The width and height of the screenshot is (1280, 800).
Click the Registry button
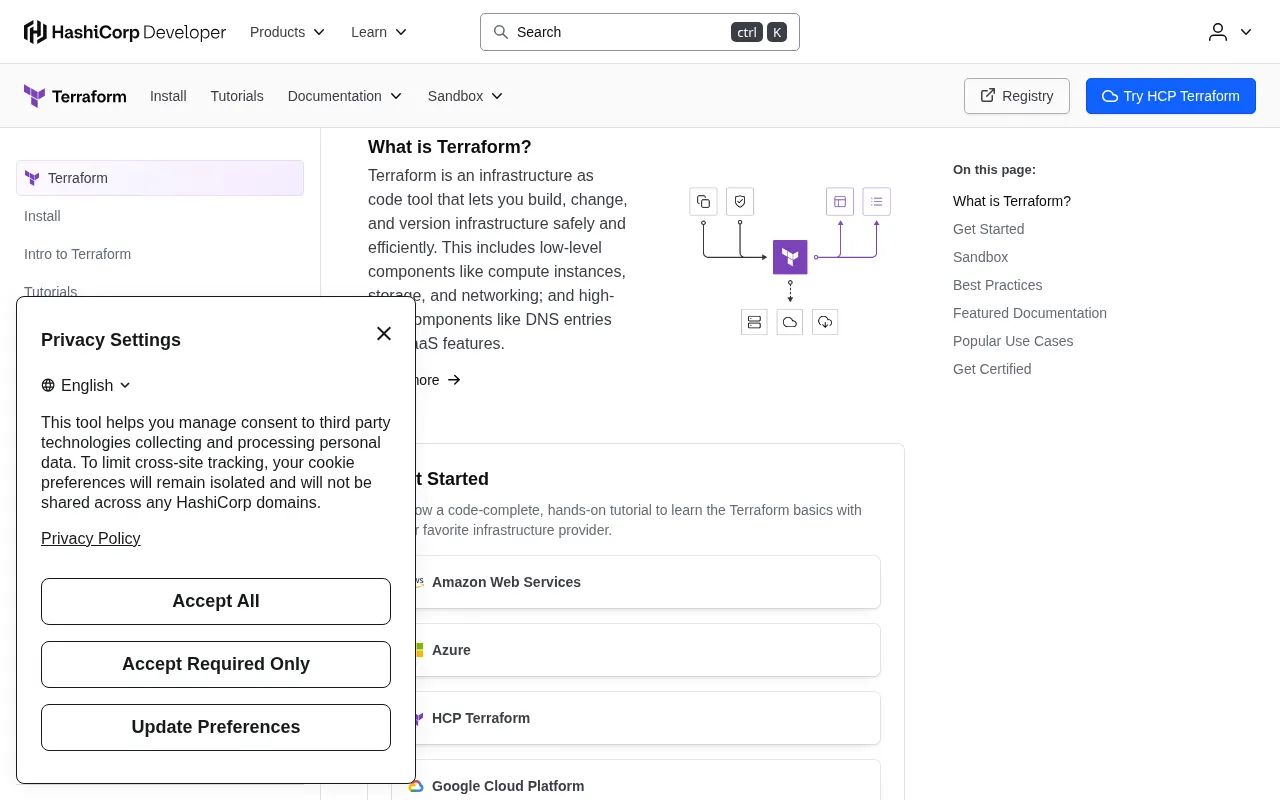(1017, 96)
